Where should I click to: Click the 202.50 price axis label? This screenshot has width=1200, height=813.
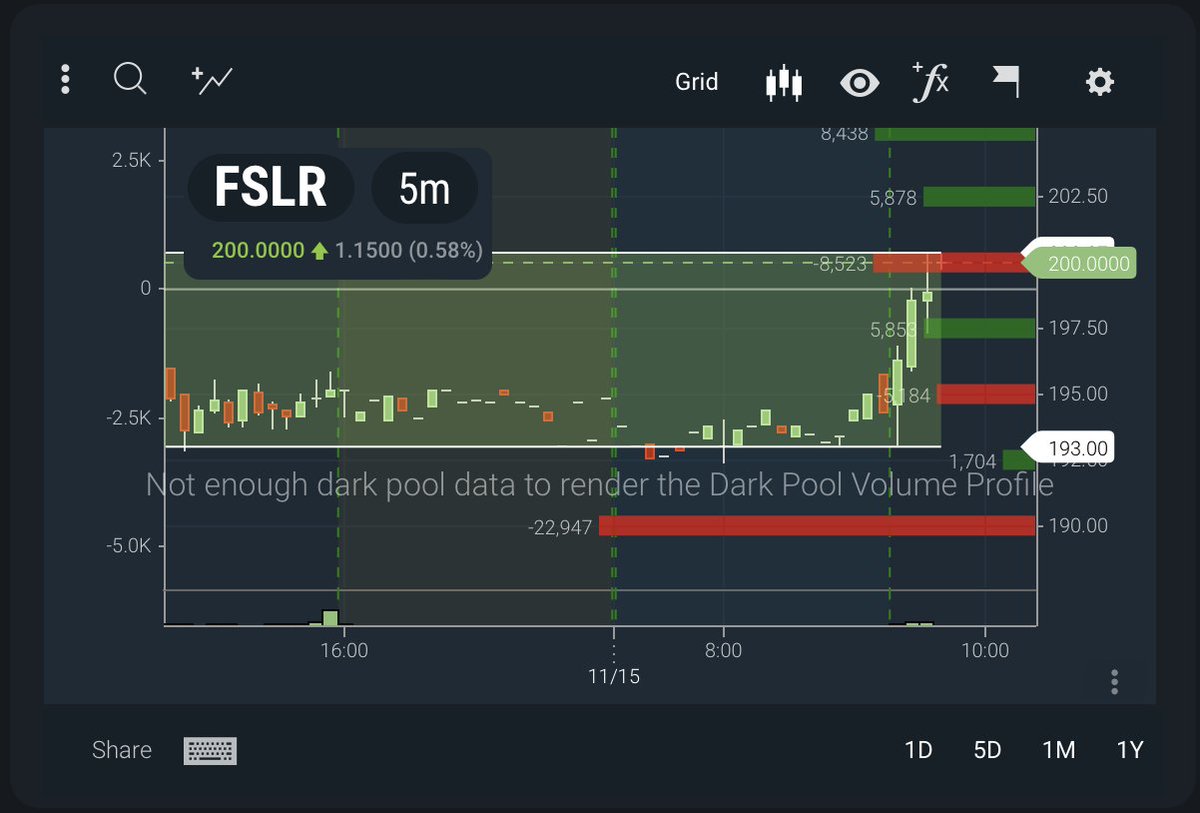point(1078,196)
